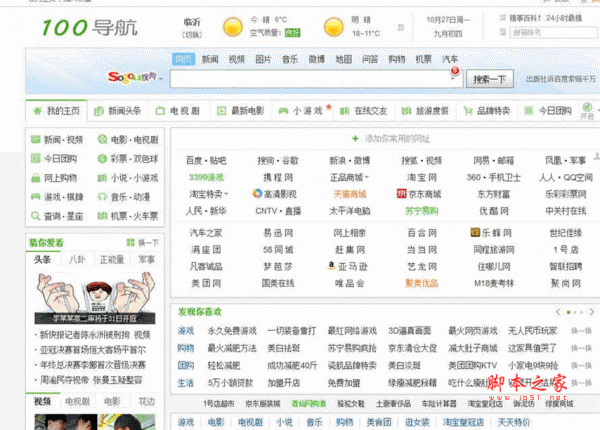
Task: Open the cartoon news thumbnail image
Action: (x=95, y=298)
